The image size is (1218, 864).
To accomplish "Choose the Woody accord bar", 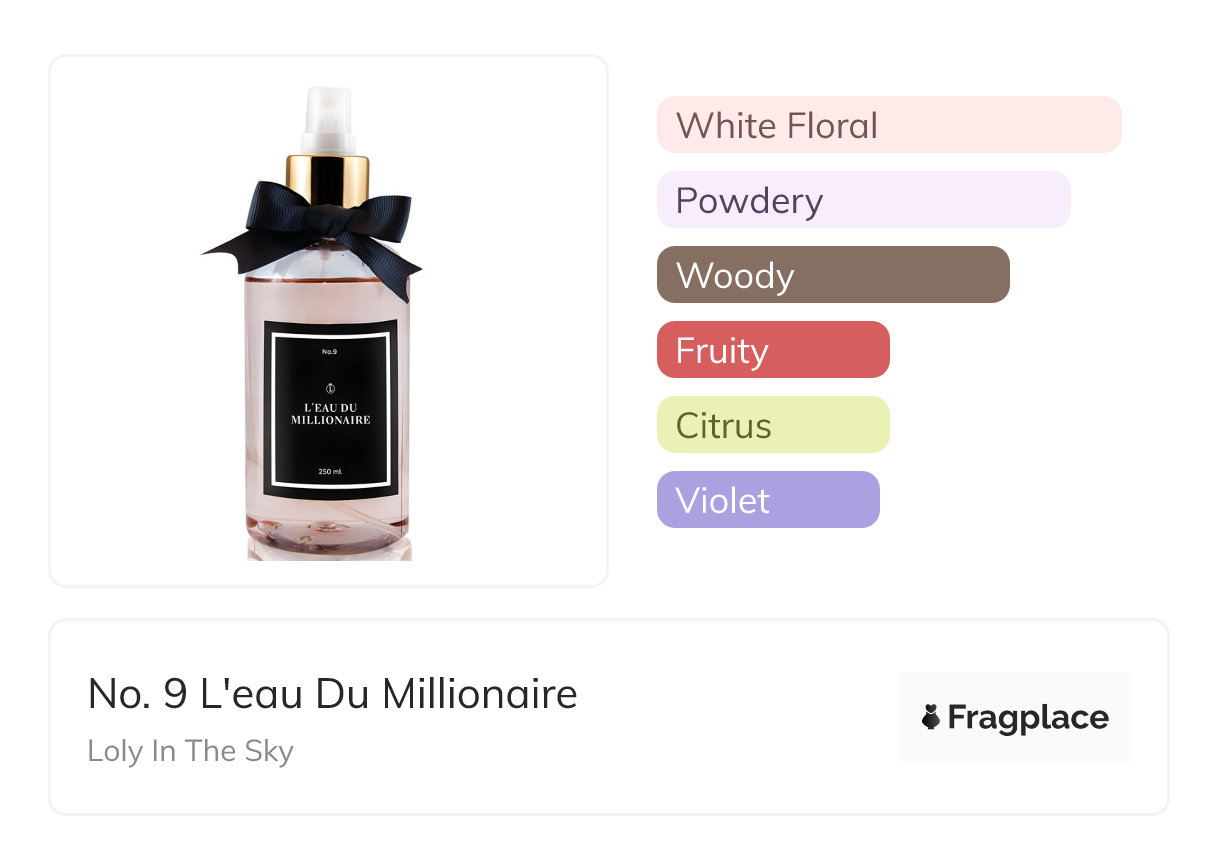I will [x=833, y=275].
